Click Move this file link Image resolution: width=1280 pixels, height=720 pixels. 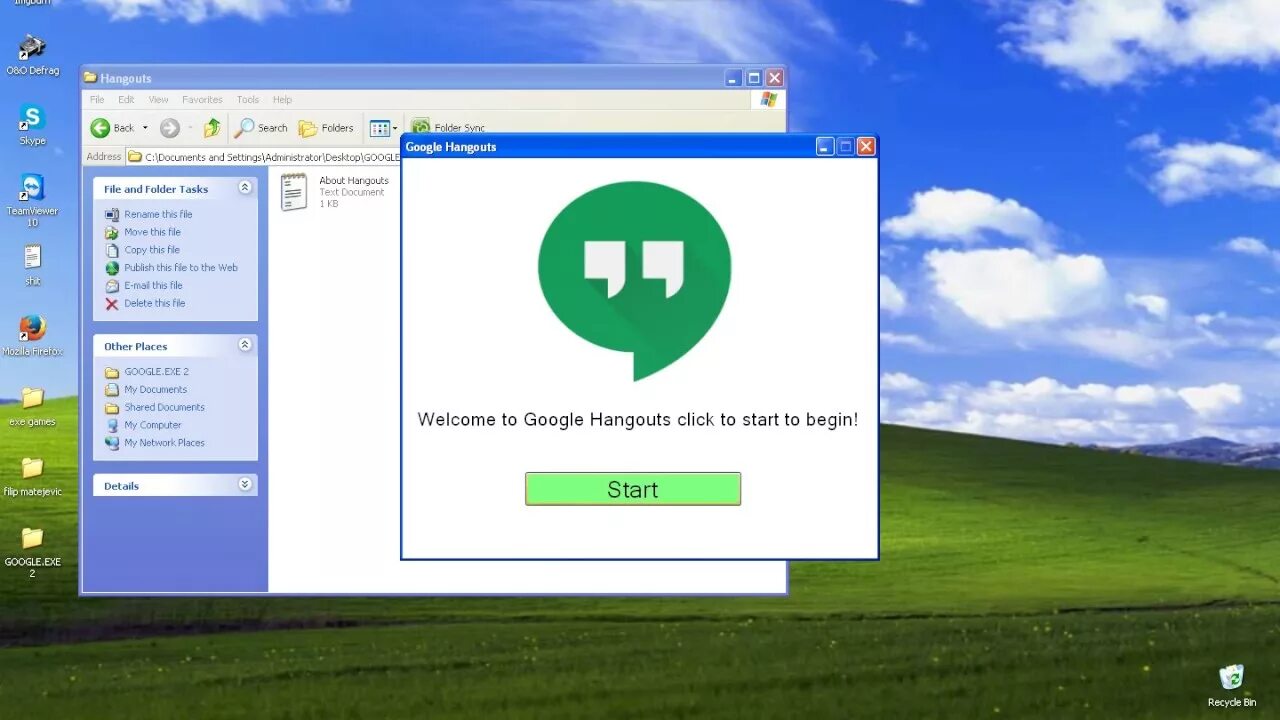click(x=152, y=232)
